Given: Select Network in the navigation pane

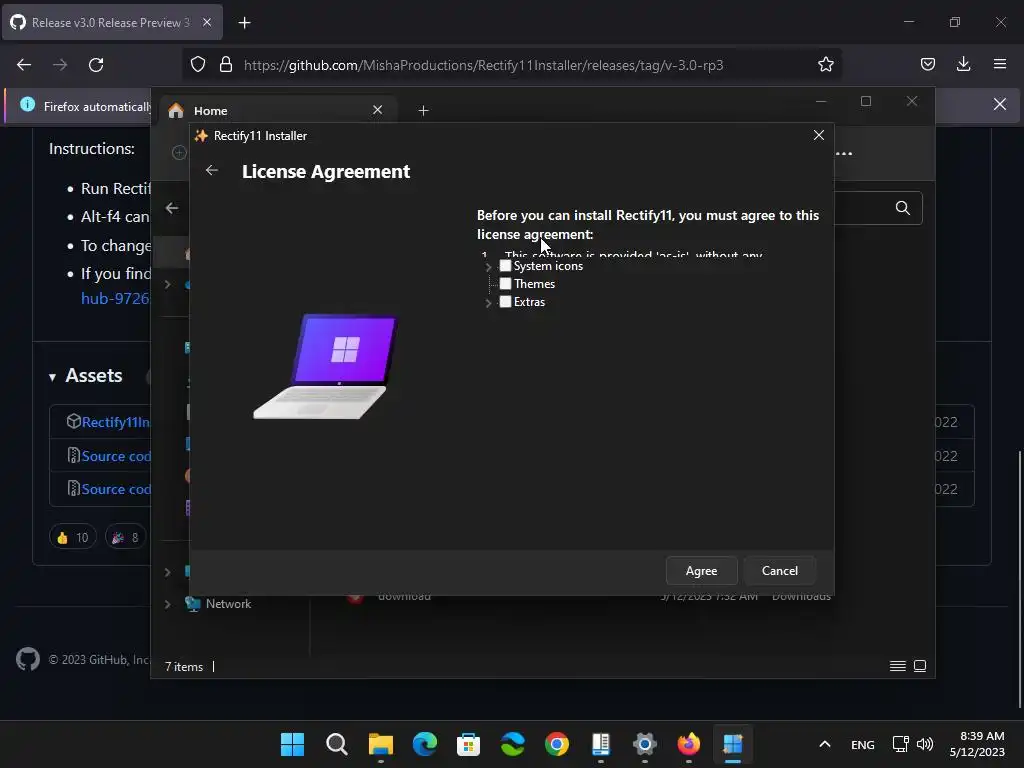Looking at the screenshot, I should point(228,604).
